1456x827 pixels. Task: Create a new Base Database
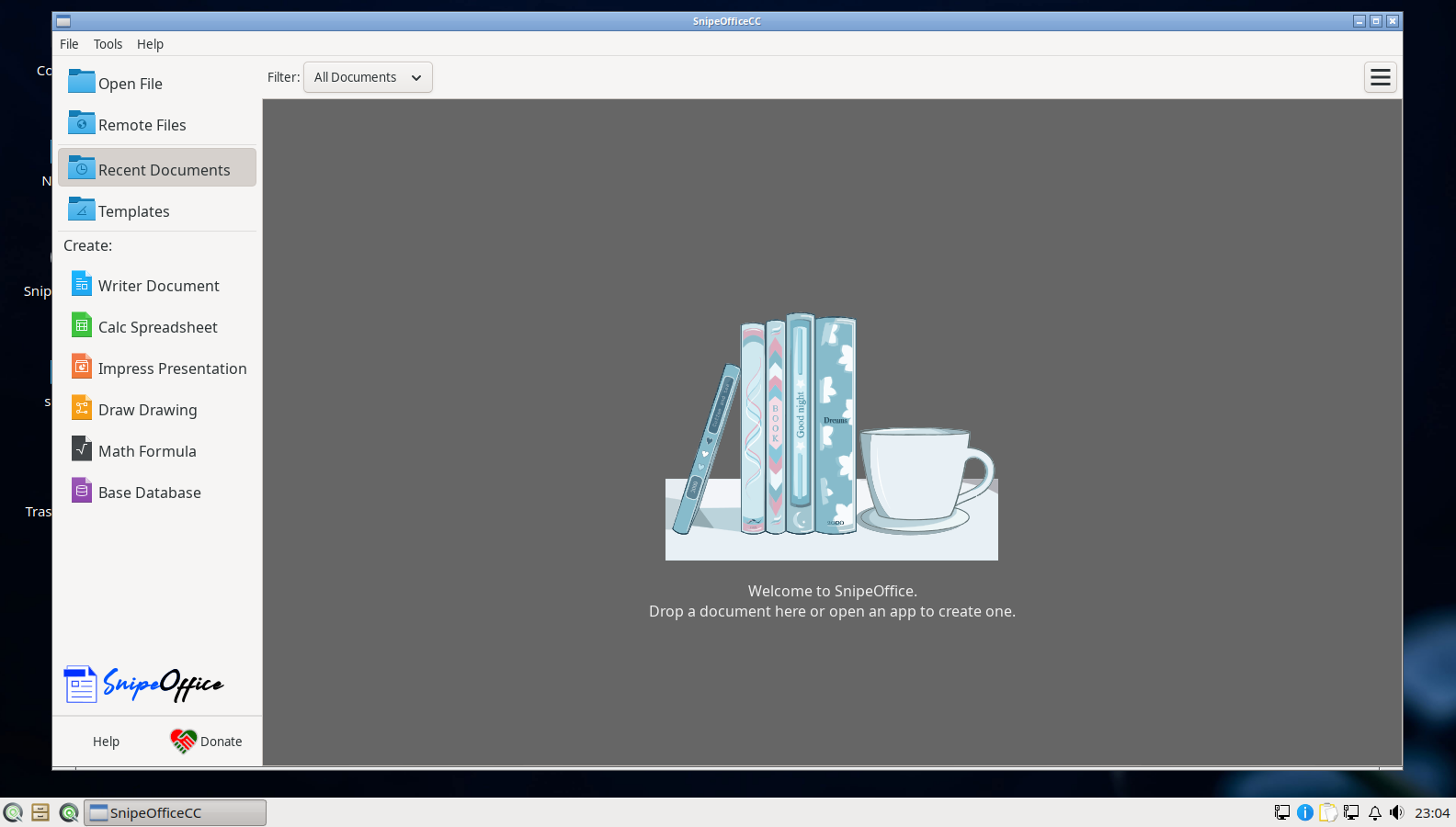pyautogui.click(x=157, y=492)
